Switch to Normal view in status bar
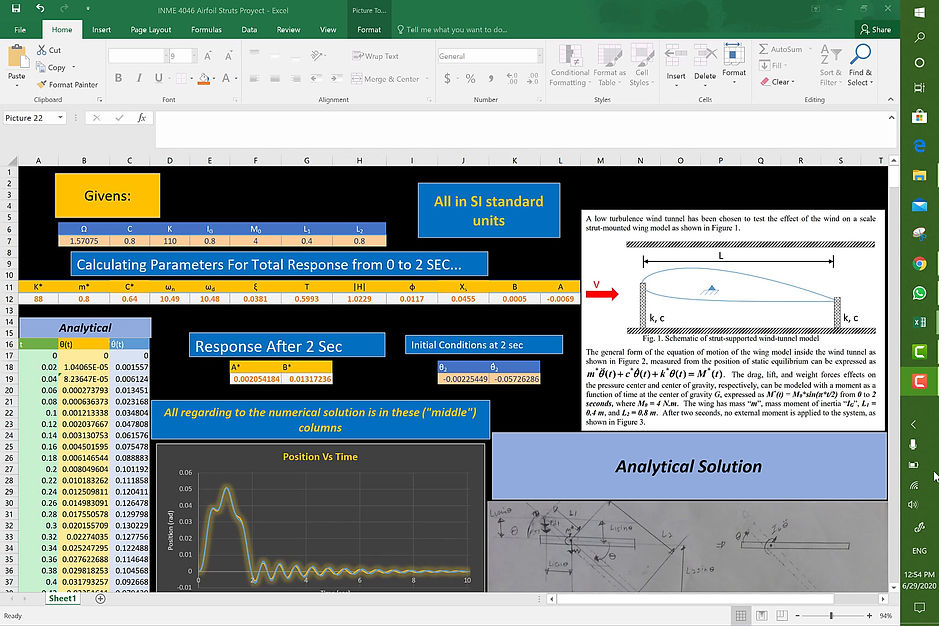 [x=741, y=615]
